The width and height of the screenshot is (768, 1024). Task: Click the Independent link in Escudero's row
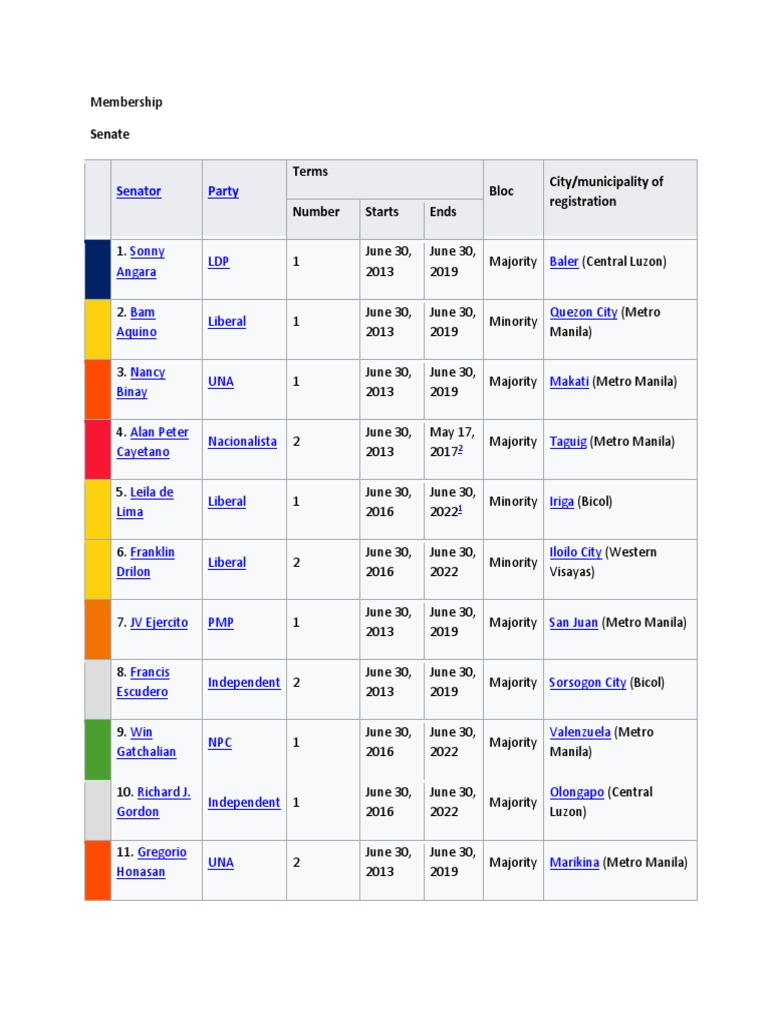244,682
